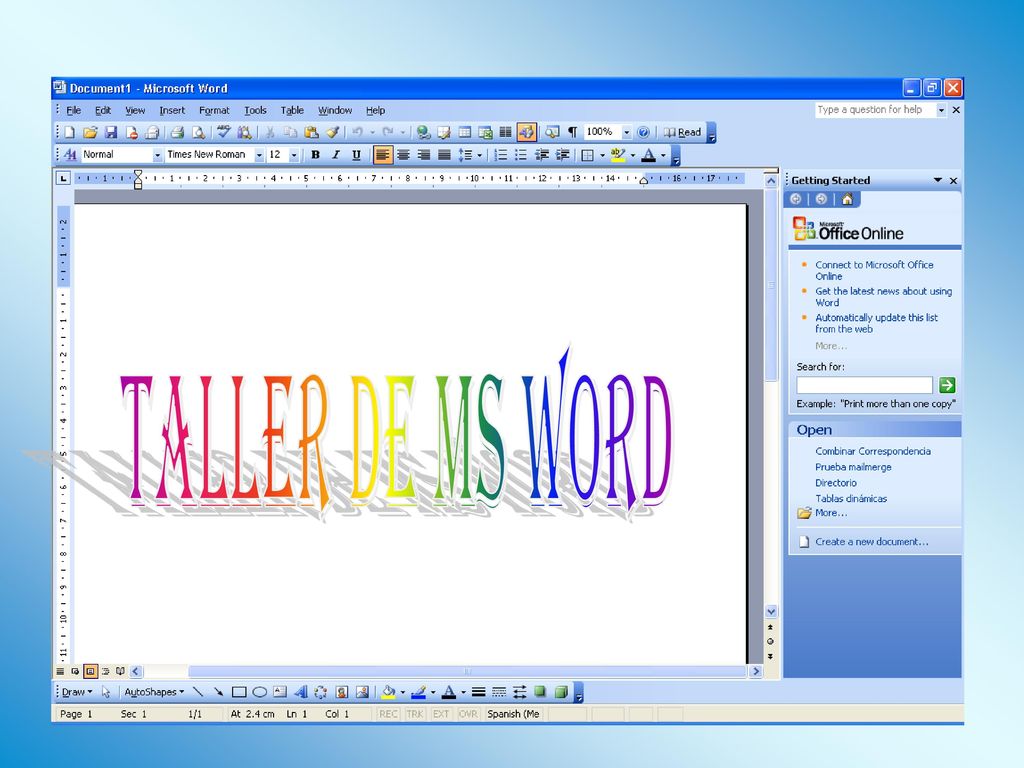Open the Font Size dropdown showing 12
Viewport: 1024px width, 768px height.
[x=294, y=155]
